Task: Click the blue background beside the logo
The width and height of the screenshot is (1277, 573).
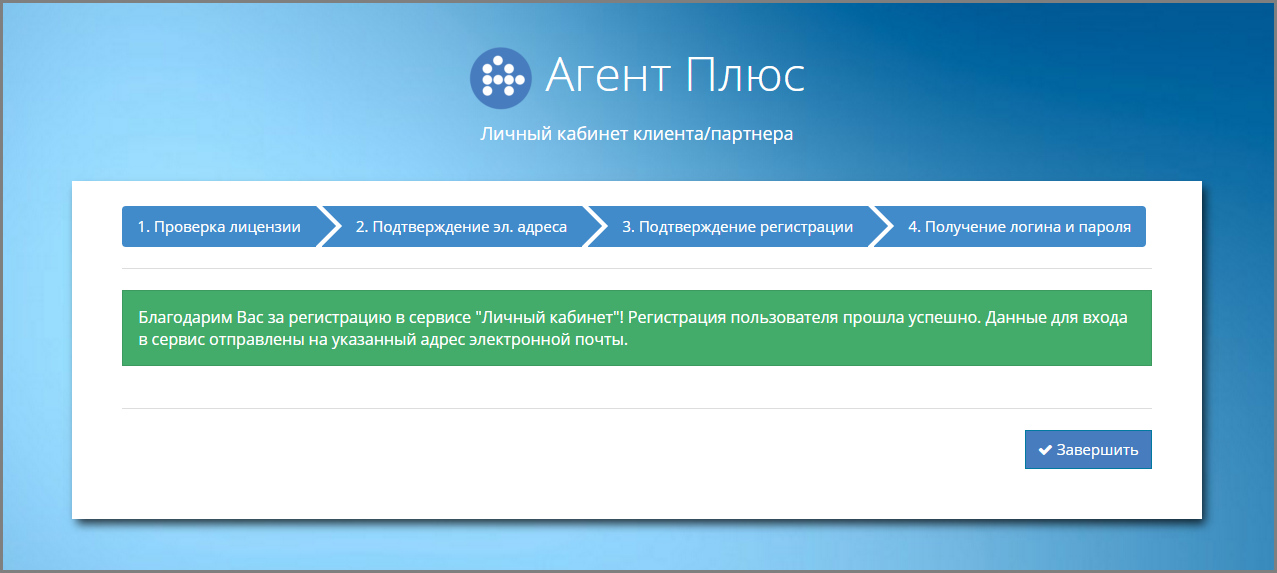Action: (x=300, y=80)
